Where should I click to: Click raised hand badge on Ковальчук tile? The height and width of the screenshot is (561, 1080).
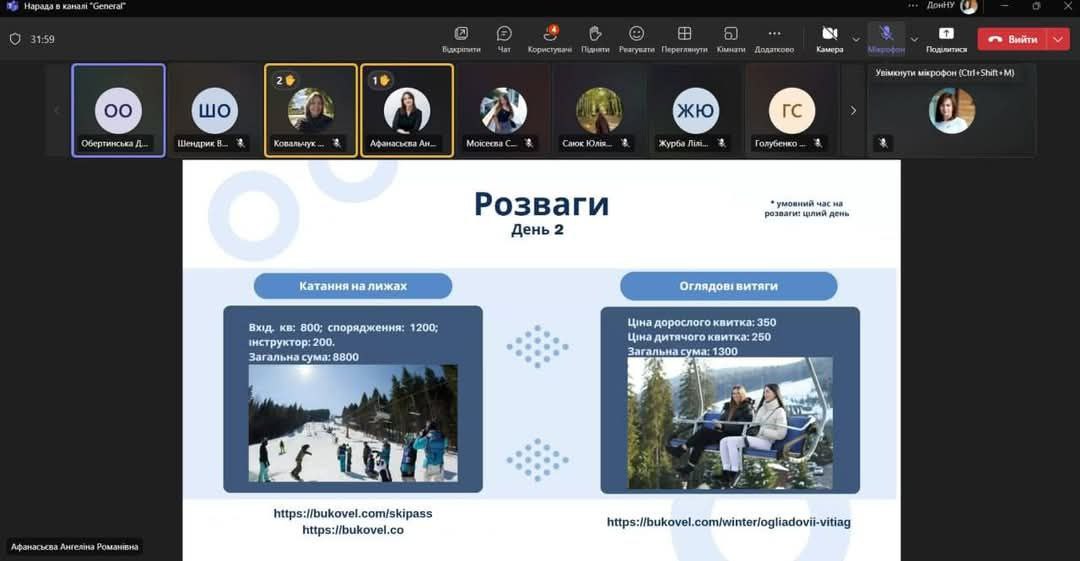(x=285, y=81)
